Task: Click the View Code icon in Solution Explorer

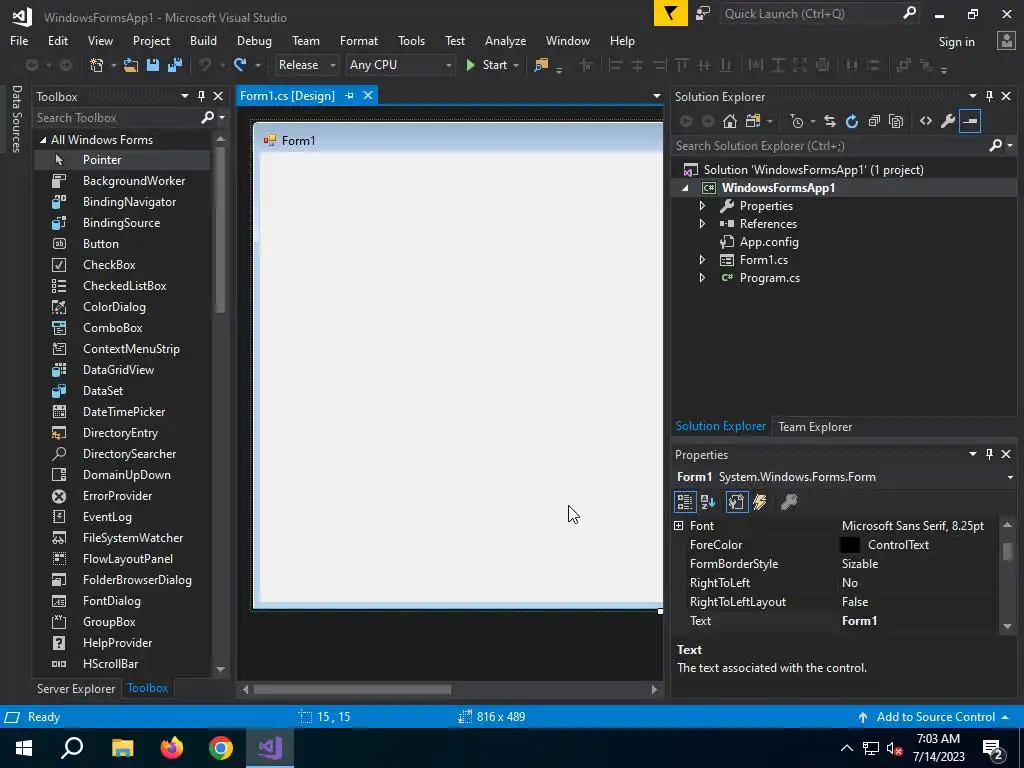Action: pos(926,121)
